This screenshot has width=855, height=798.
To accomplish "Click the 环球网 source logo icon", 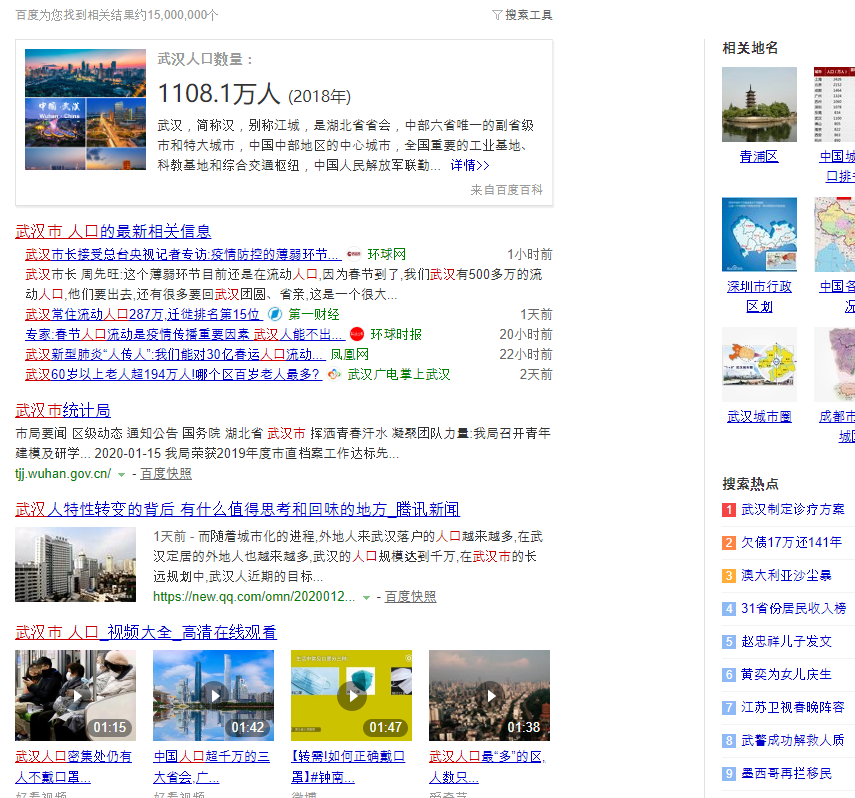I will [353, 254].
